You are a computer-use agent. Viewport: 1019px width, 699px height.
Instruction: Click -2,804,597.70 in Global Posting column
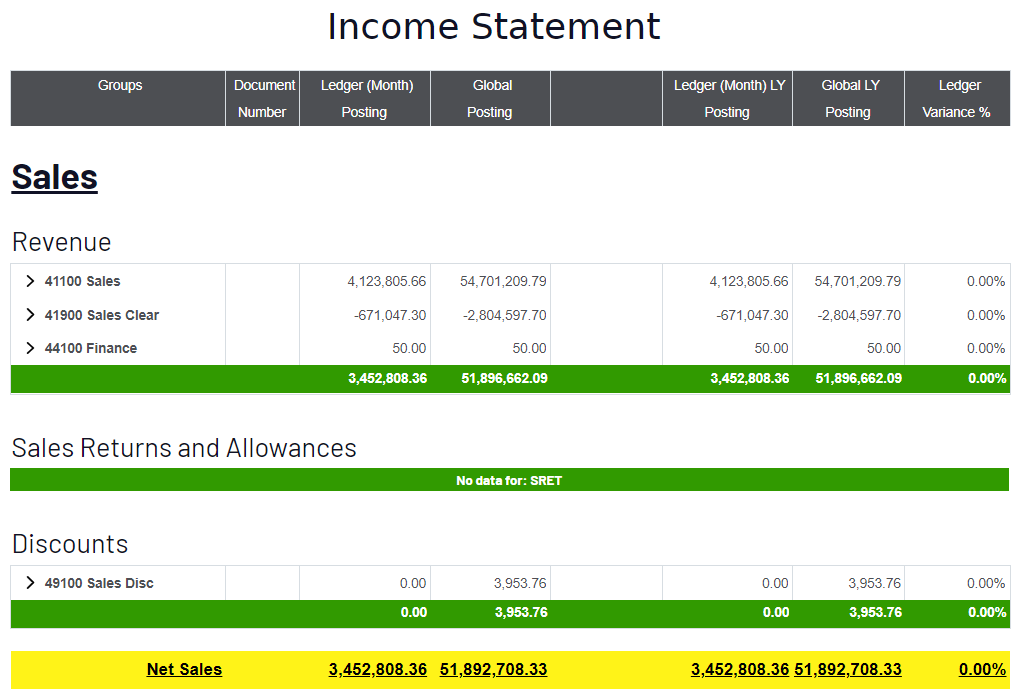coord(504,315)
